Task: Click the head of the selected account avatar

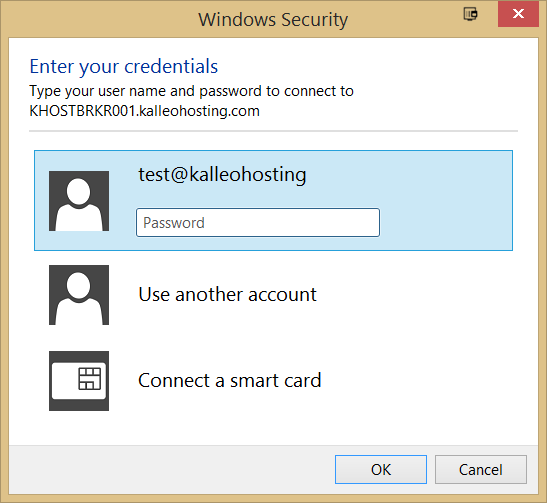Action: click(78, 192)
